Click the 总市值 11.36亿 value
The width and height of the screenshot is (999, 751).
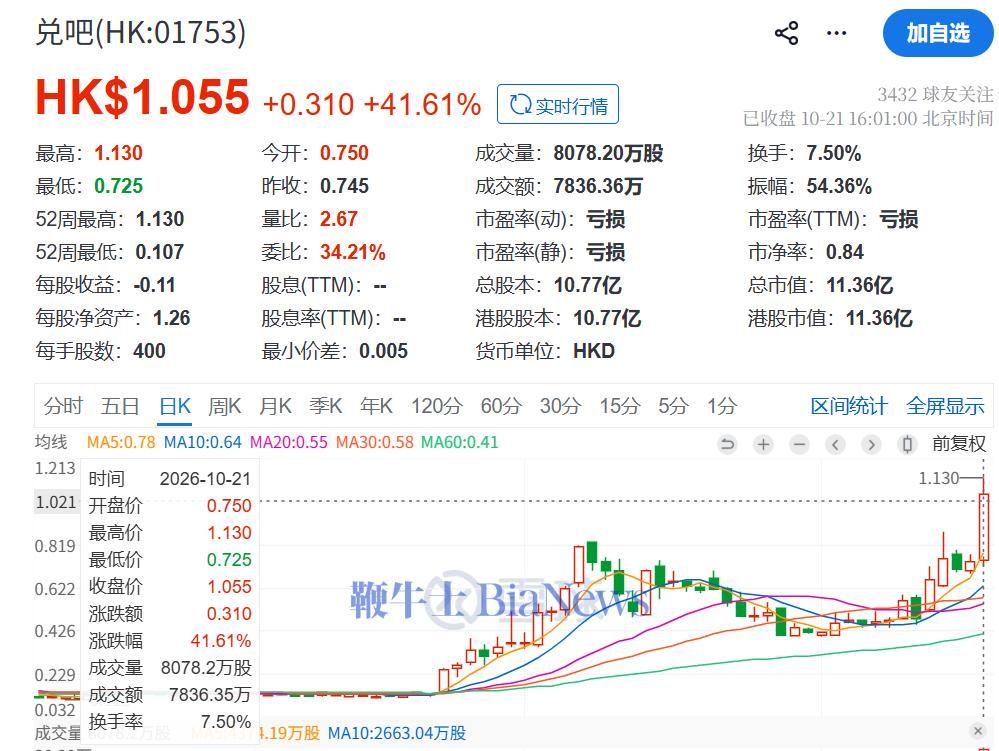coord(859,285)
